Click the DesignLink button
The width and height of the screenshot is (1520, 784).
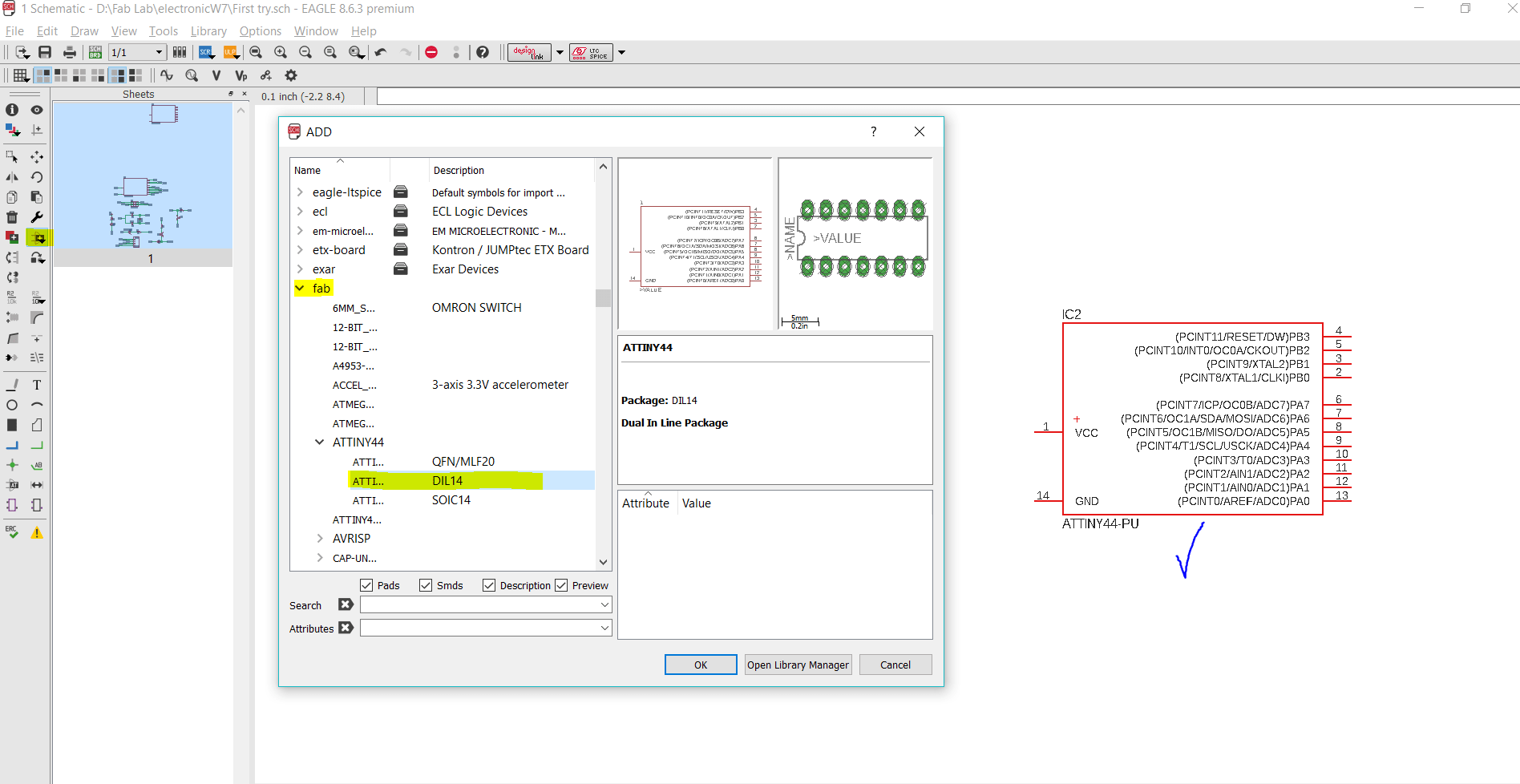(529, 52)
